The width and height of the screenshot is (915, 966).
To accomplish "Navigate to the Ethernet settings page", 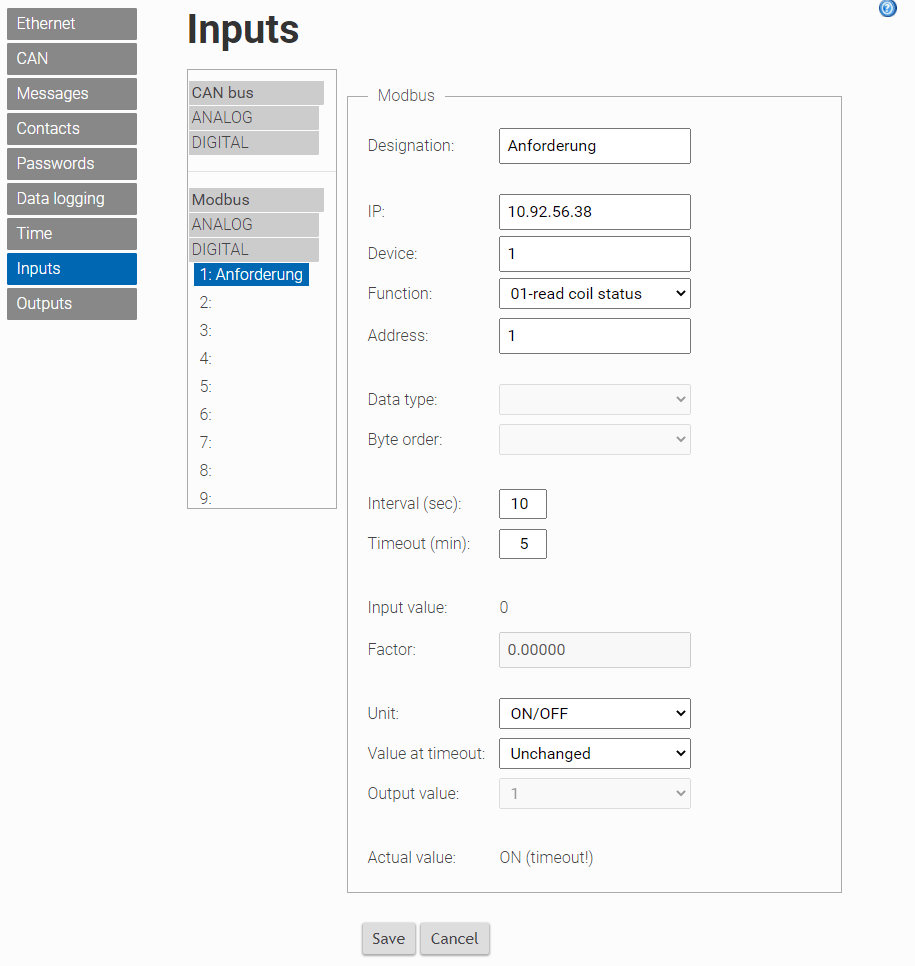I will (71, 23).
